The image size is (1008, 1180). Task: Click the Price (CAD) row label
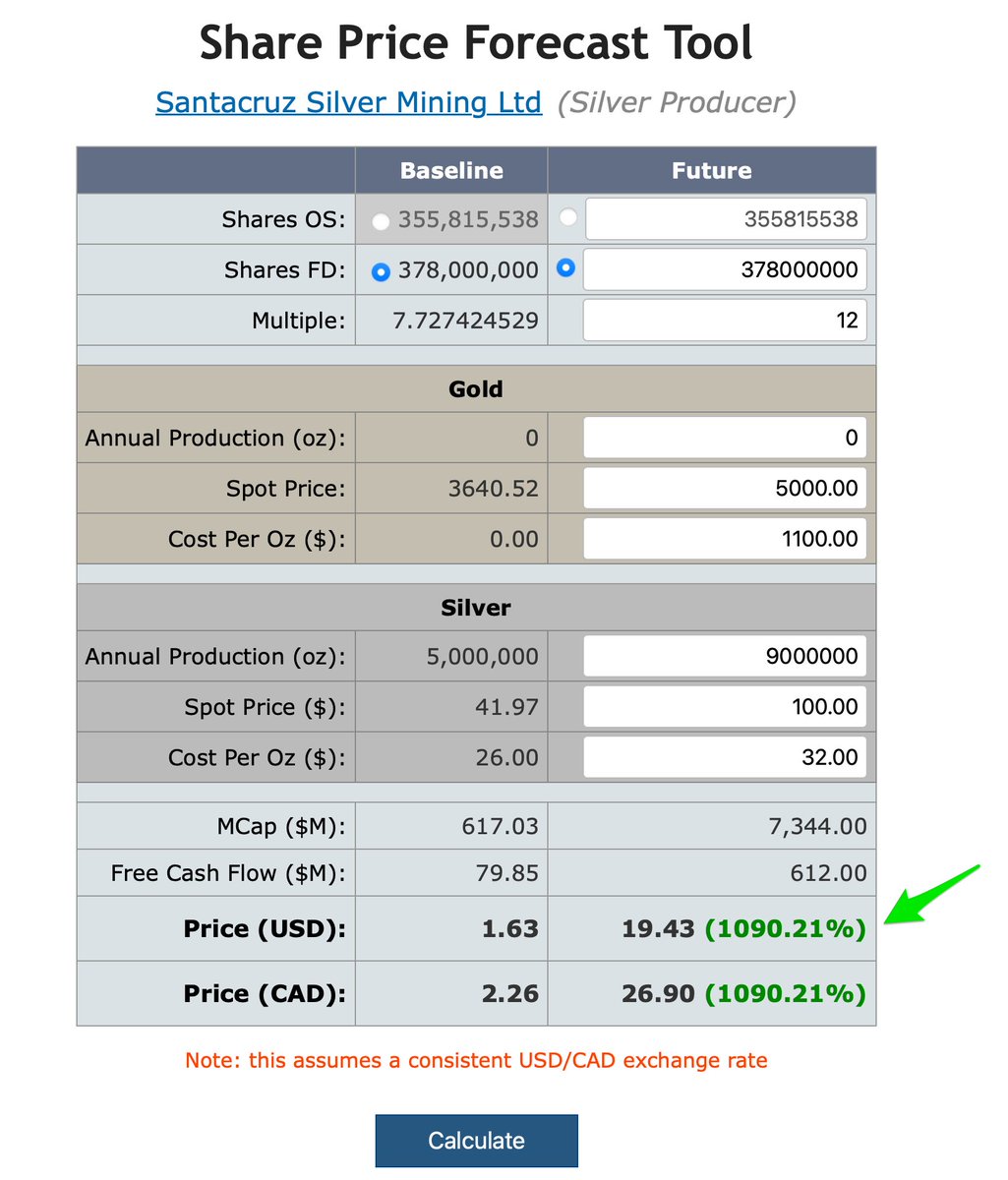coord(265,993)
